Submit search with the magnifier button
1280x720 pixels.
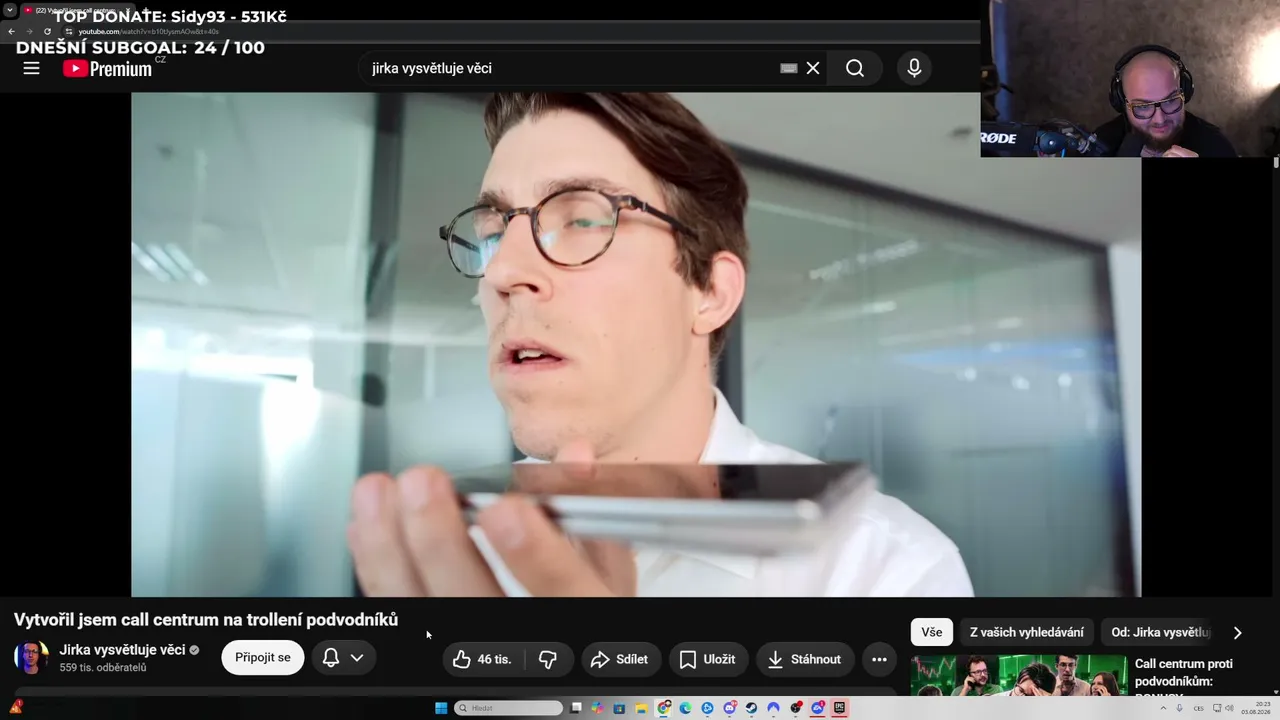(855, 68)
